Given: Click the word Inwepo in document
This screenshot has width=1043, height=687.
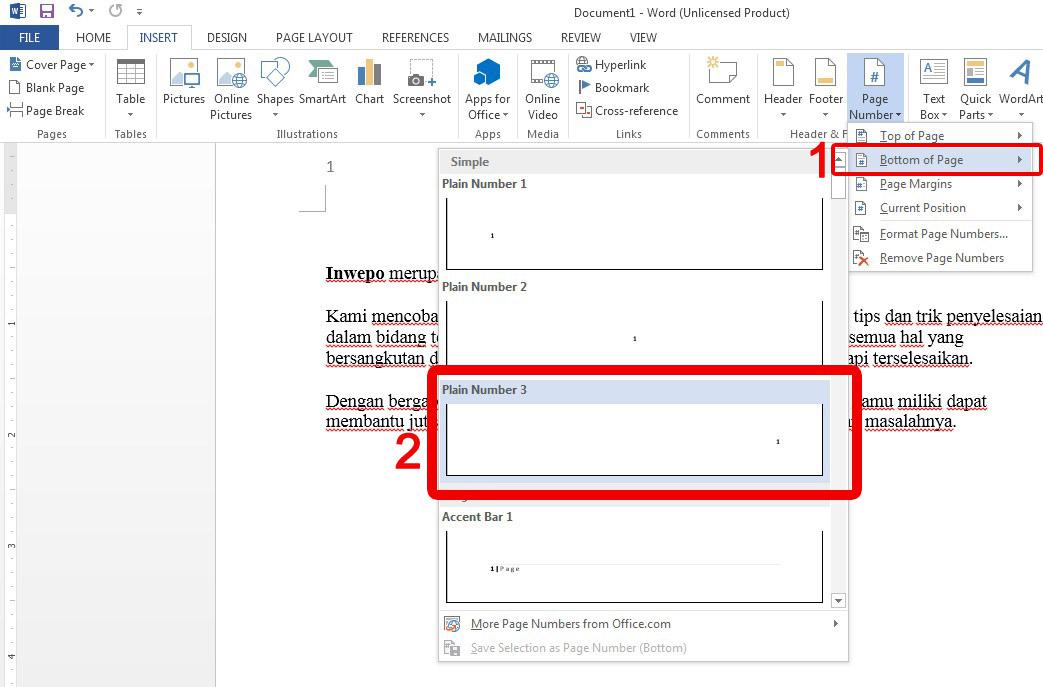Looking at the screenshot, I should [355, 273].
